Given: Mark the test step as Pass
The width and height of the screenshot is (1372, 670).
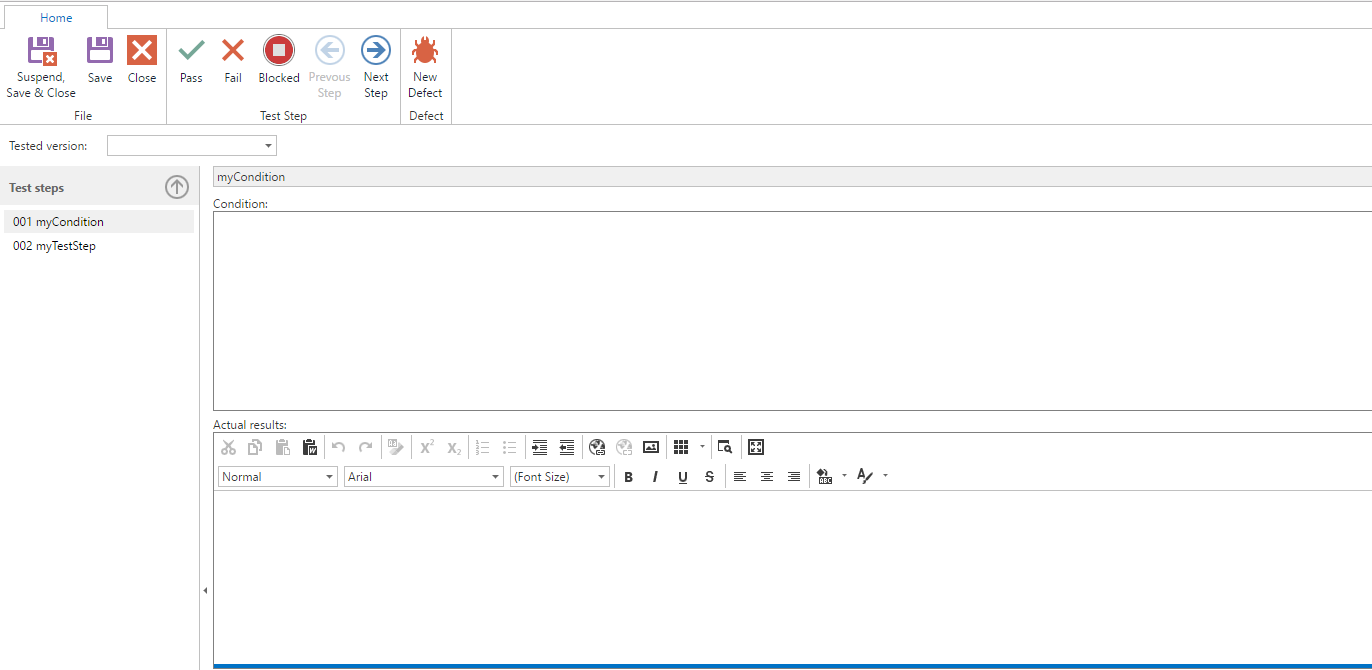Looking at the screenshot, I should [x=191, y=60].
